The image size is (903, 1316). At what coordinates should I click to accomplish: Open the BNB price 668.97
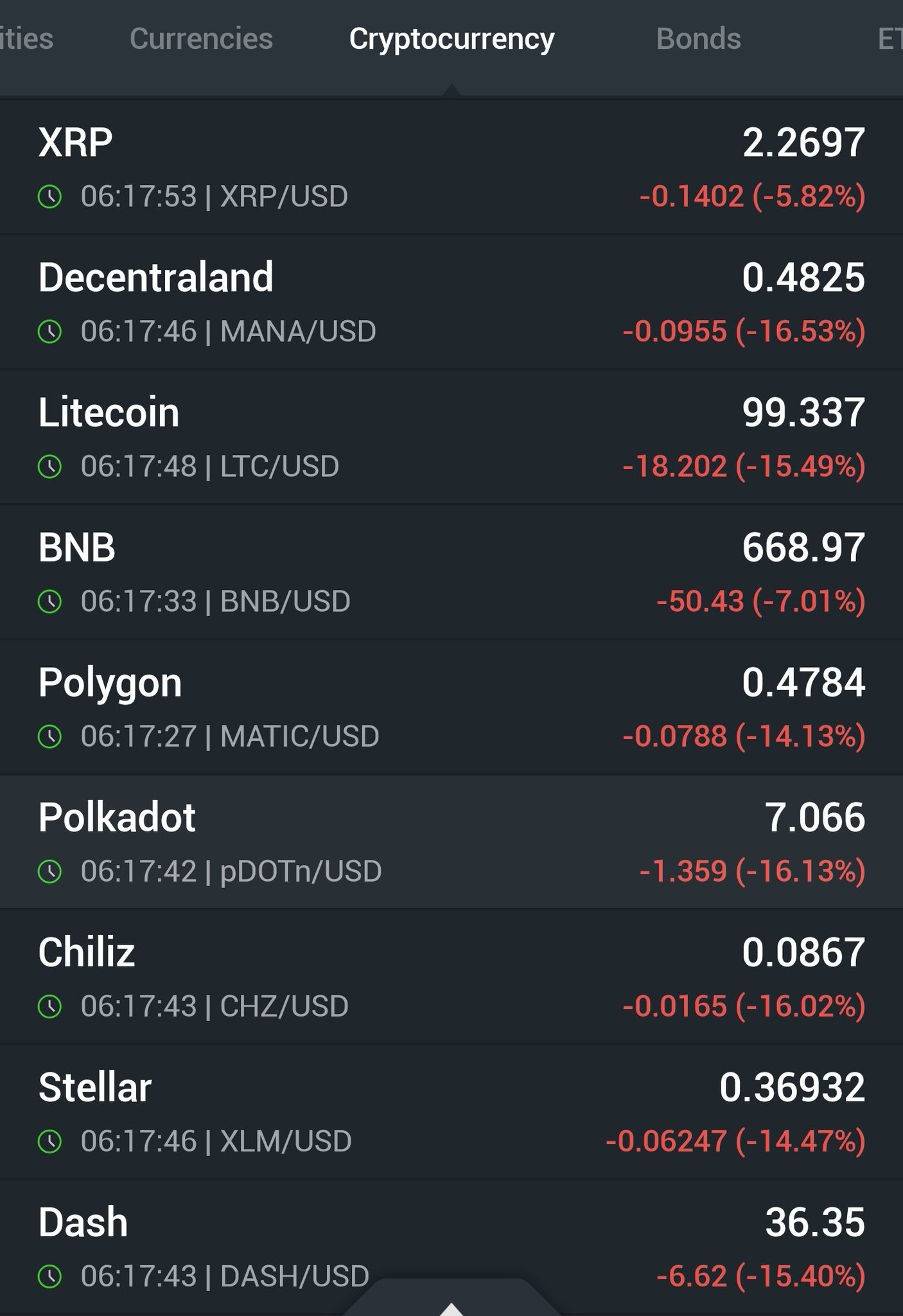pos(803,547)
